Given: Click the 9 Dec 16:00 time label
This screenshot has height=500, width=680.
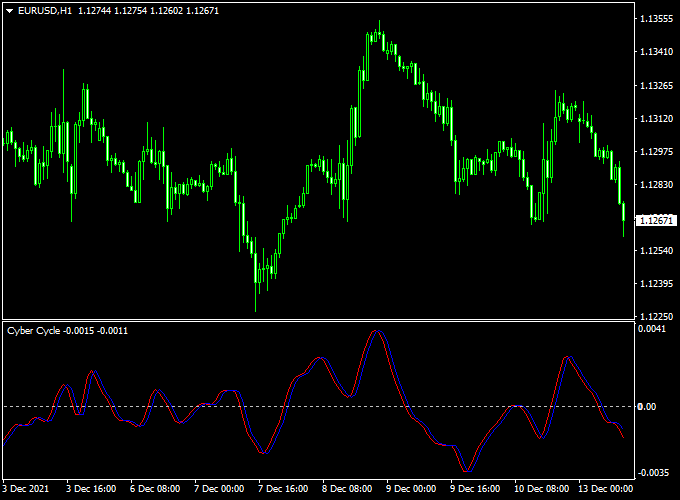Looking at the screenshot, I should pos(475,489).
